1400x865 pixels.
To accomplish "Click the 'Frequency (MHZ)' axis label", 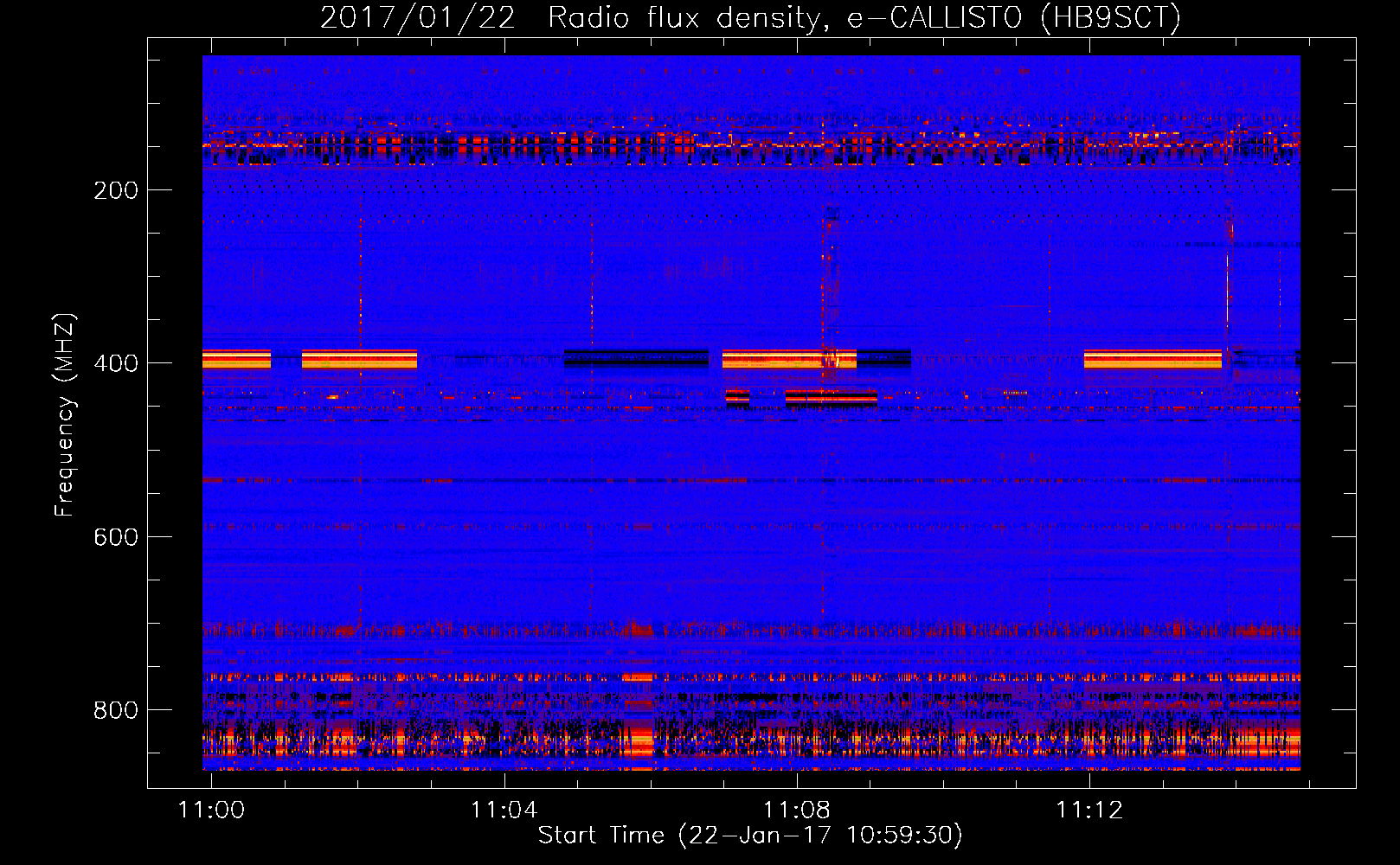I will point(65,415).
